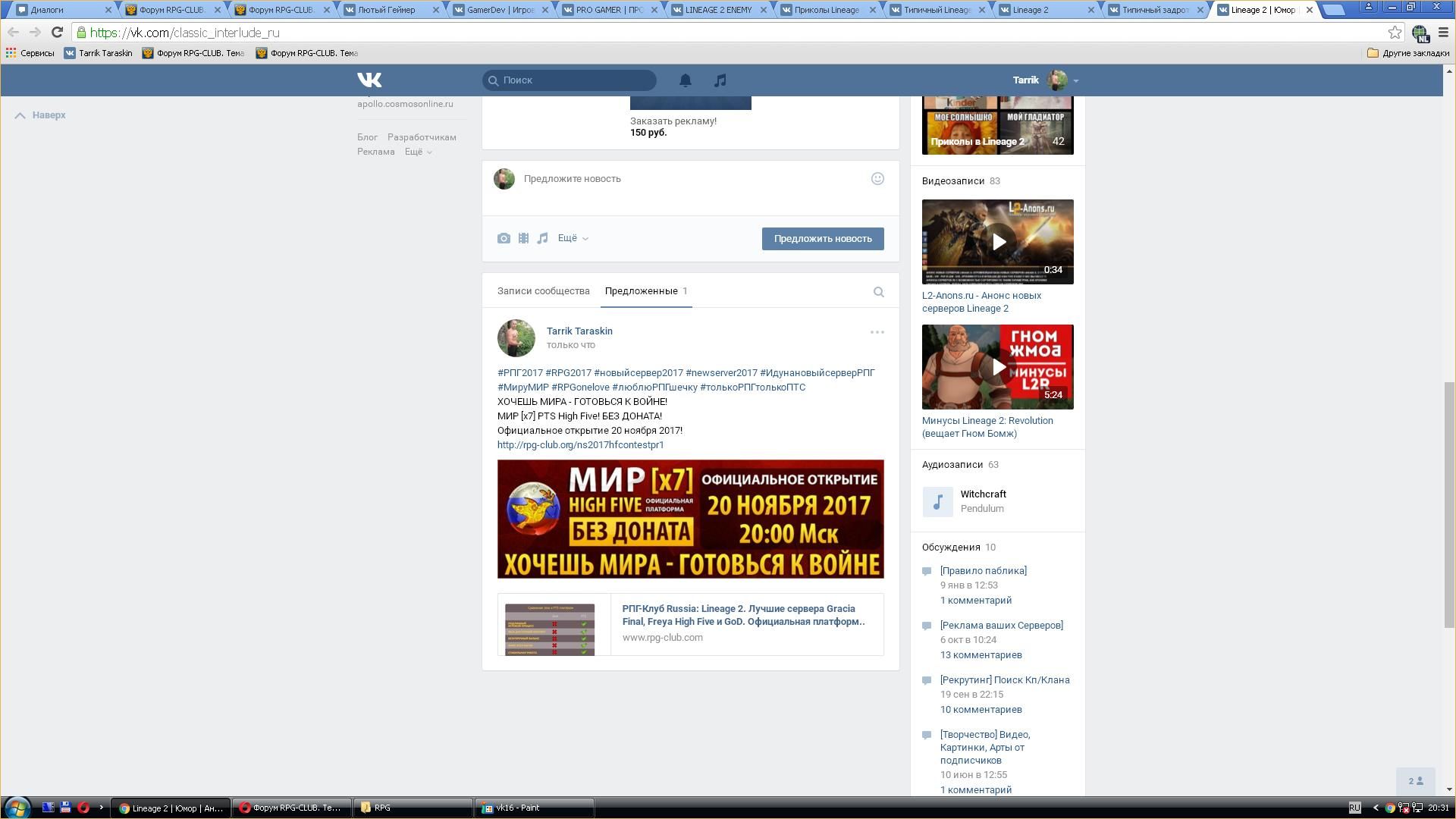Switch to the LINEAGE 2 ENEMY browser tab
The image size is (1456, 819).
pos(718,10)
